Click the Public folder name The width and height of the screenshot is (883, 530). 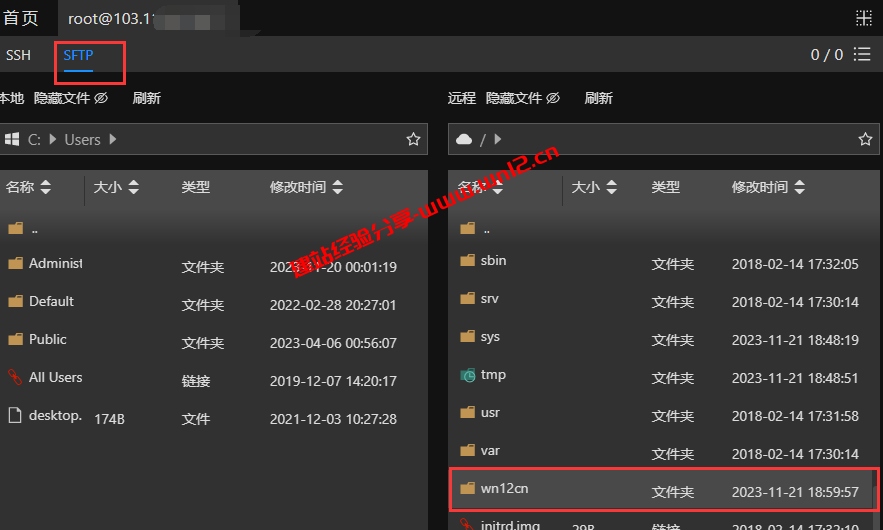tap(48, 339)
